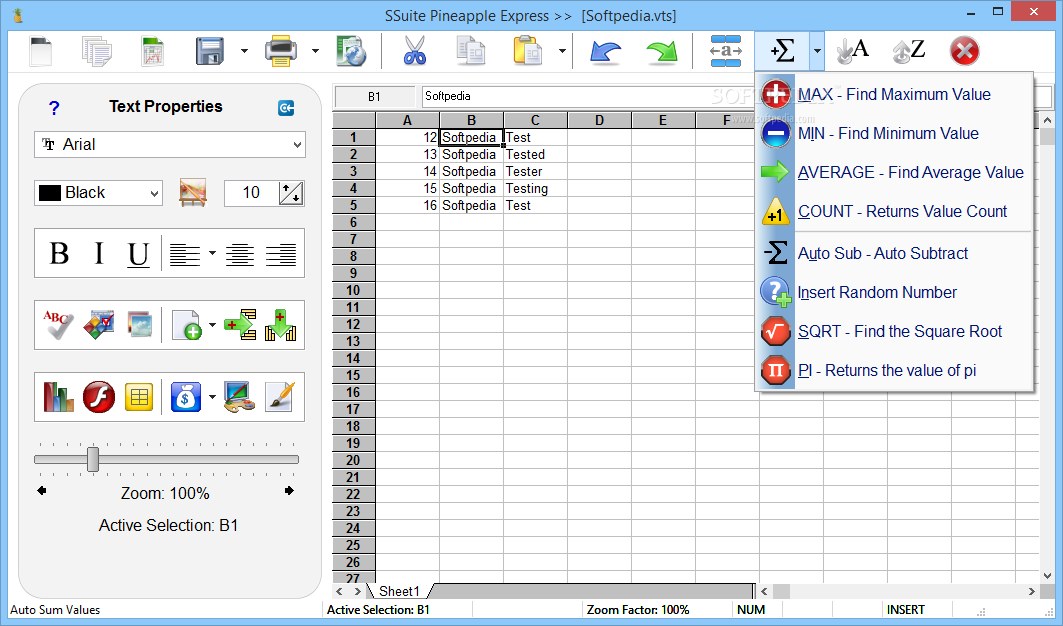Sort descending Z icon
Image resolution: width=1063 pixels, height=626 pixels.
(909, 51)
